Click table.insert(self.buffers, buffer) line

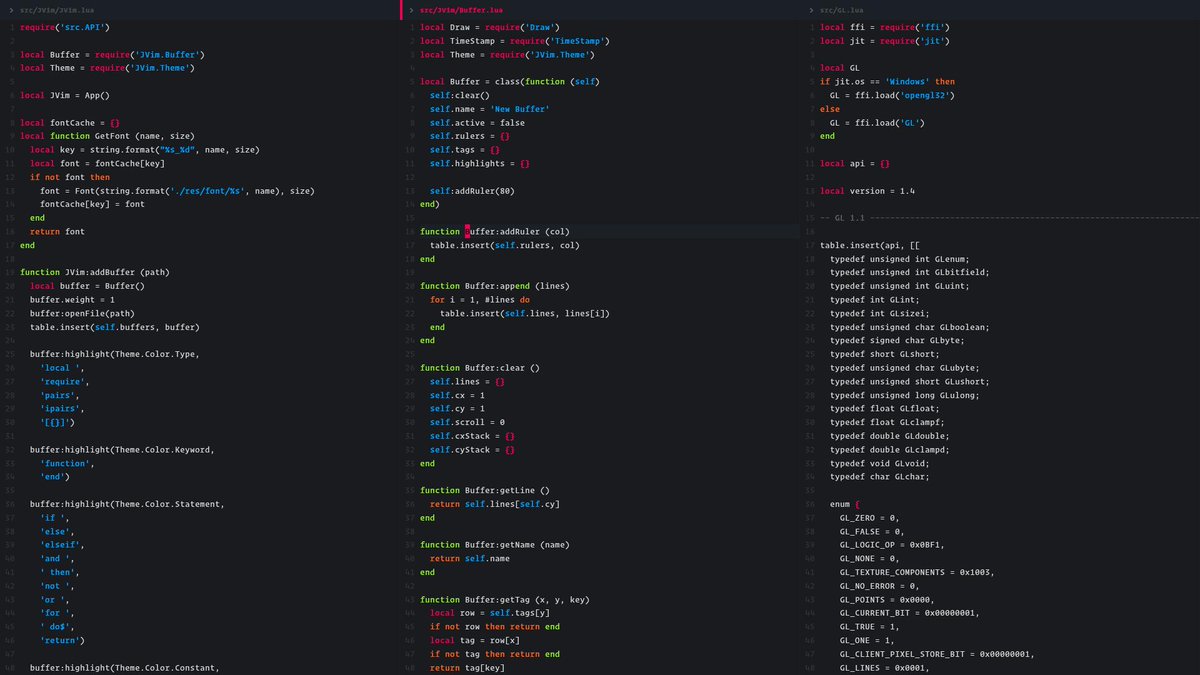coord(115,327)
